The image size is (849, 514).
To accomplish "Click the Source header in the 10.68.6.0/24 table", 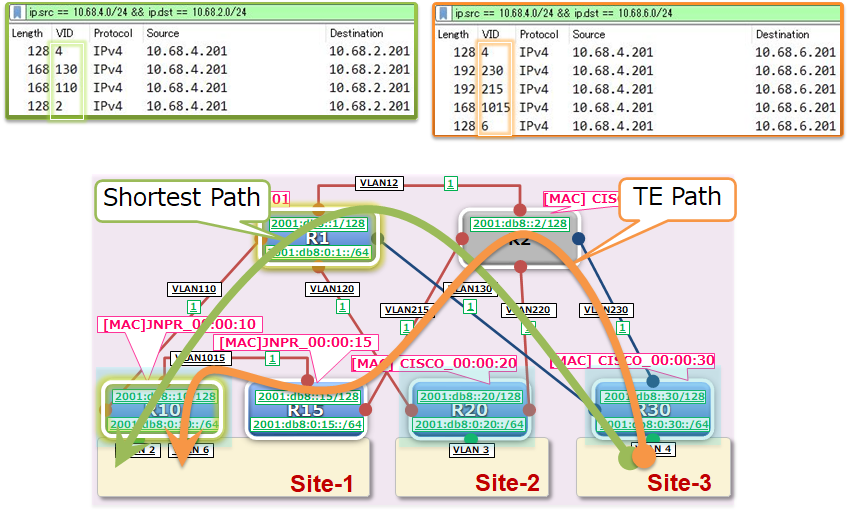I will [x=589, y=34].
